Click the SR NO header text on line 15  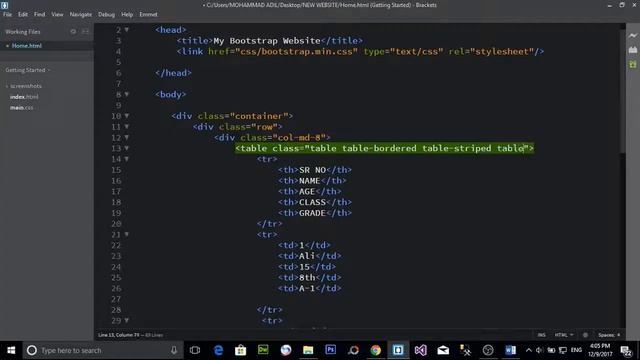[312, 170]
